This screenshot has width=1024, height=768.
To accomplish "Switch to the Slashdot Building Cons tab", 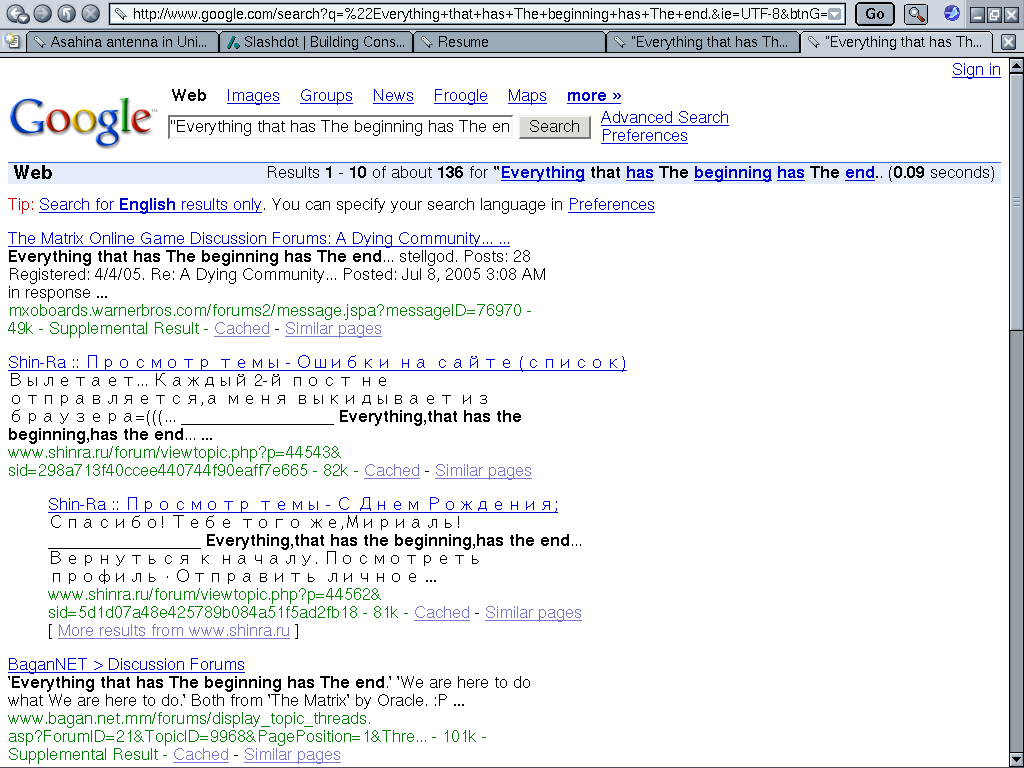I will (316, 42).
